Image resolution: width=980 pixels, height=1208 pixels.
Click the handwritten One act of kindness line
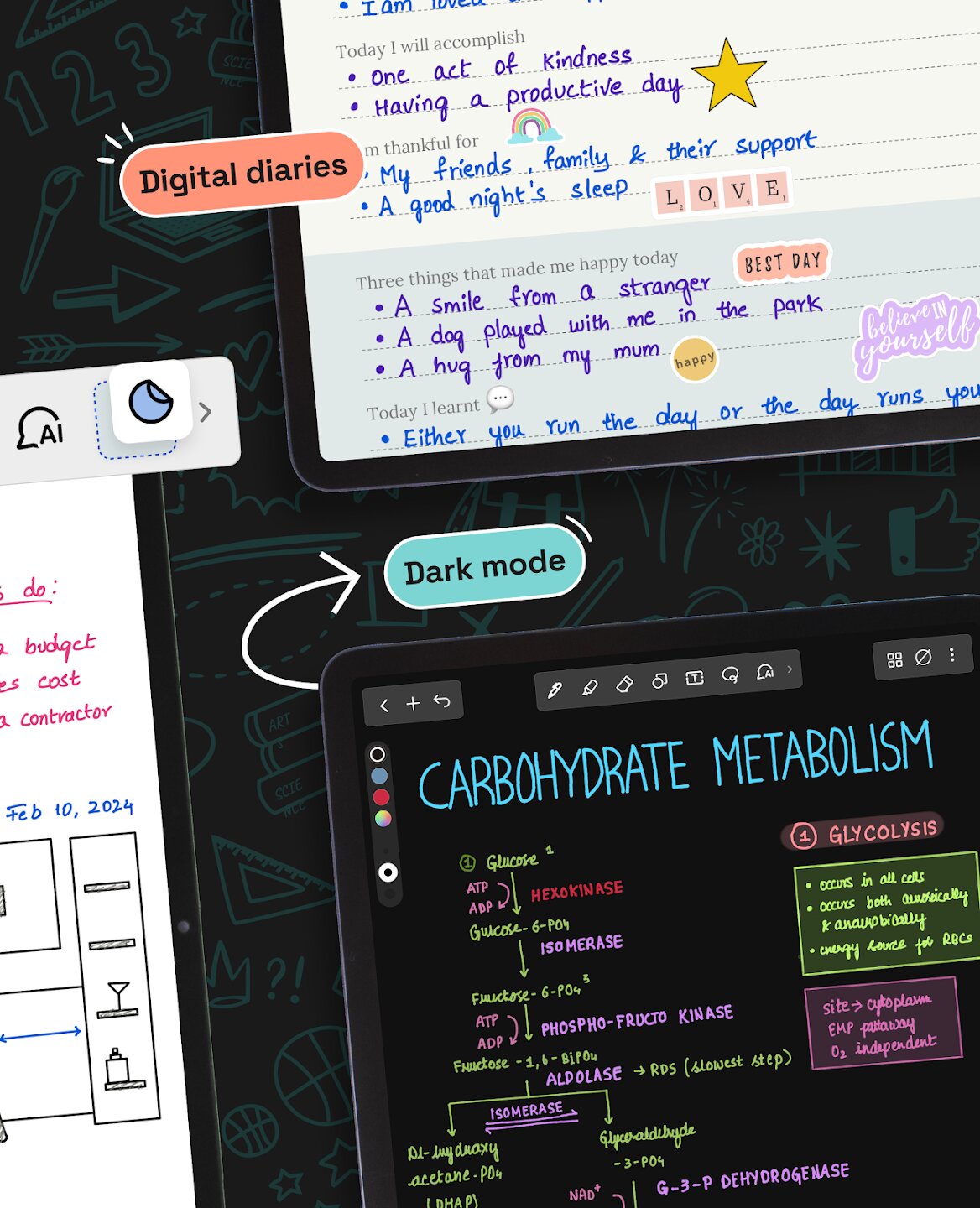click(x=490, y=67)
